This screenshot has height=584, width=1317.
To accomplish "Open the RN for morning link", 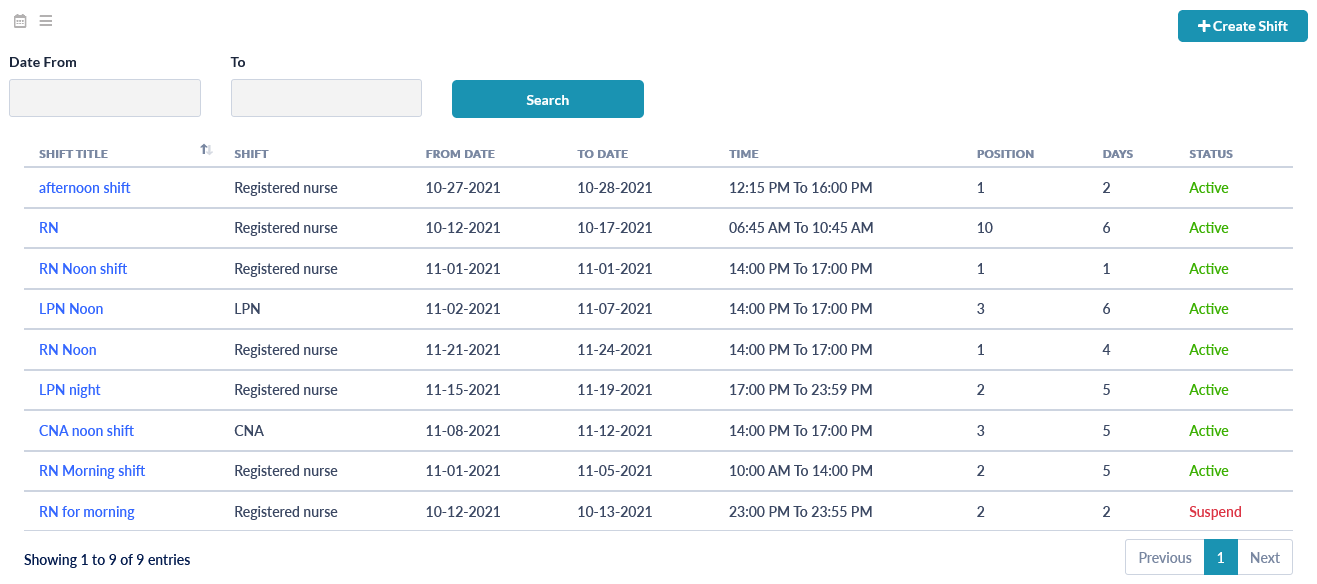I will [x=87, y=512].
